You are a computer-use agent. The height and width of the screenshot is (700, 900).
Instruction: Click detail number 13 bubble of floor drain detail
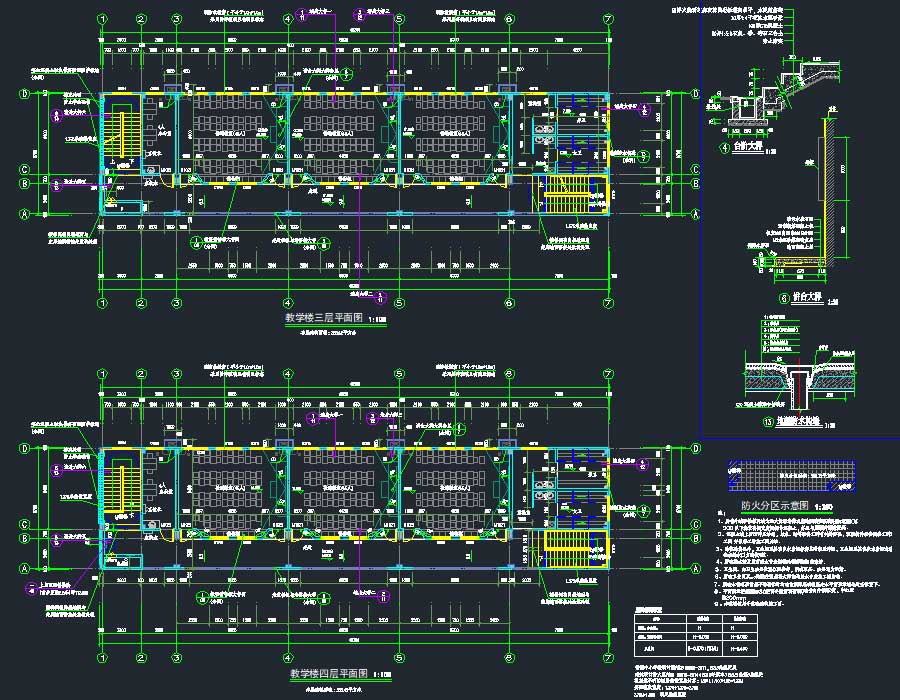click(x=768, y=422)
